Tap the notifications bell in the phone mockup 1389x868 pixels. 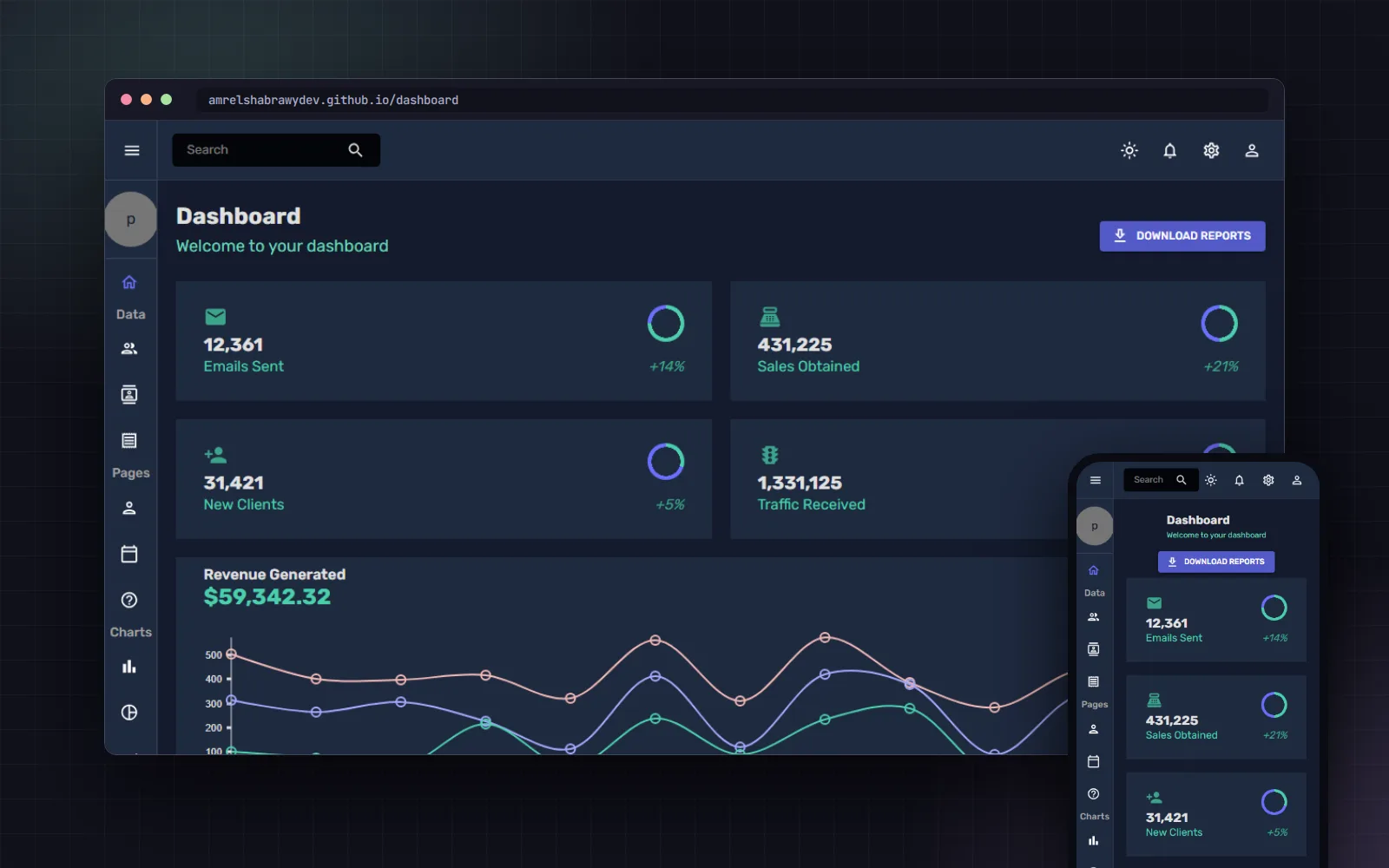1240,480
